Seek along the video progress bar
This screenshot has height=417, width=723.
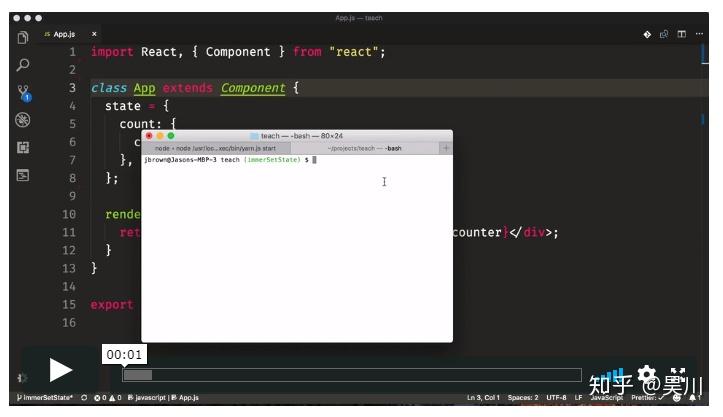[x=351, y=375]
